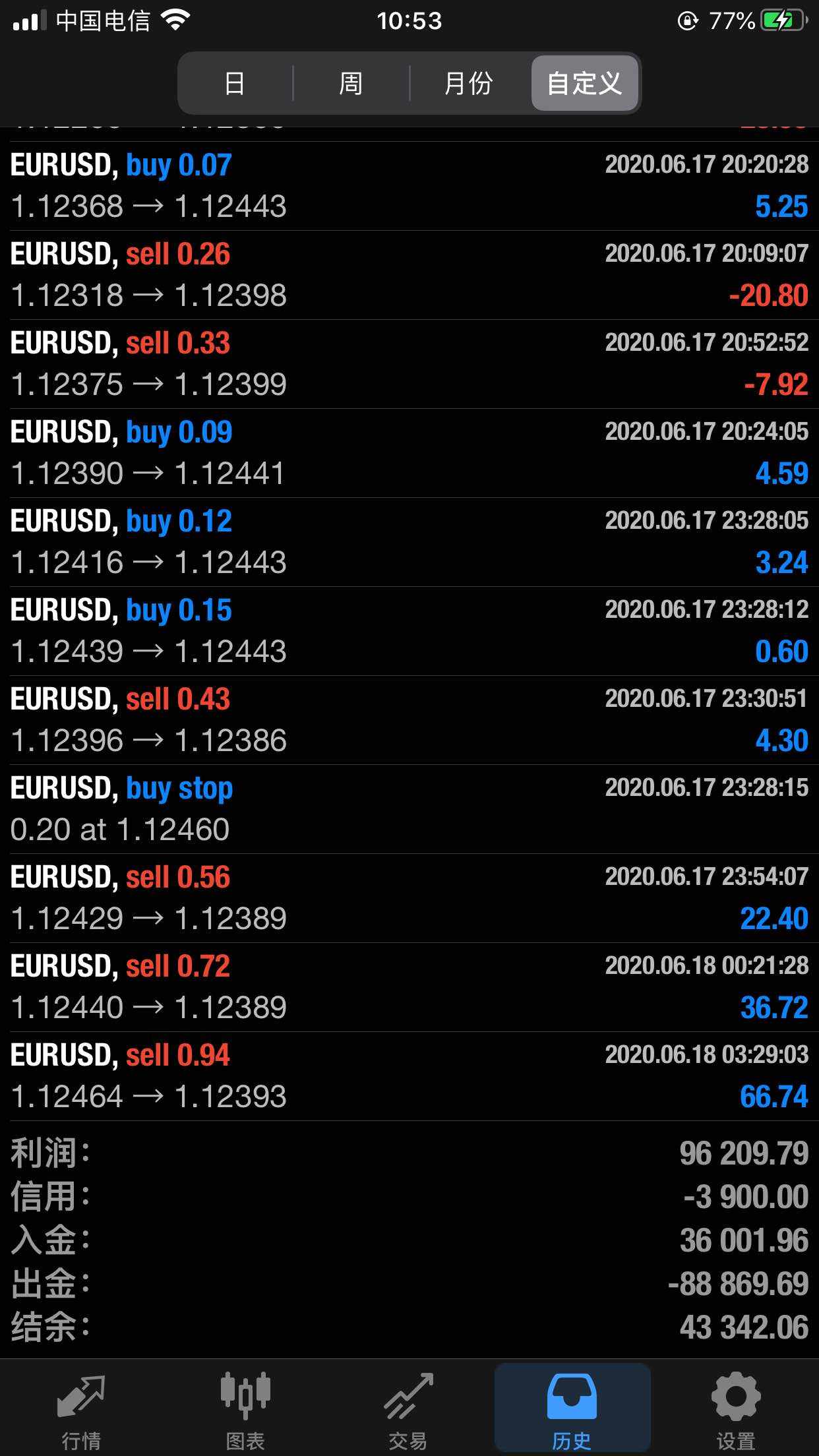This screenshot has height=1456, width=819.
Task: Tap the rotation lock status icon
Action: point(687,21)
